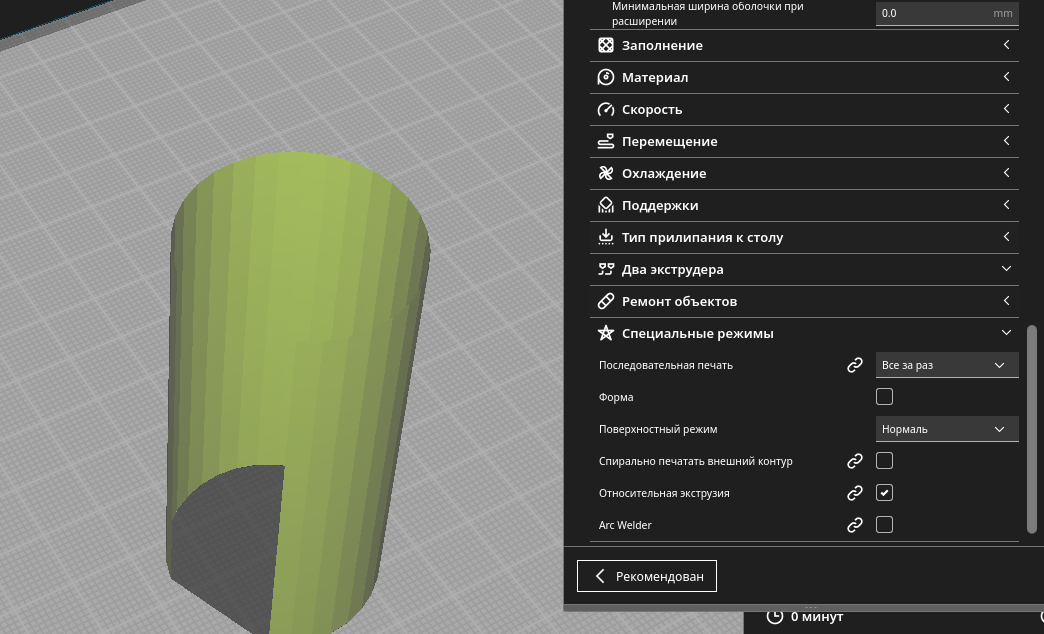The height and width of the screenshot is (634, 1044).
Task: Click the Скорость speedometer icon
Action: [x=605, y=109]
